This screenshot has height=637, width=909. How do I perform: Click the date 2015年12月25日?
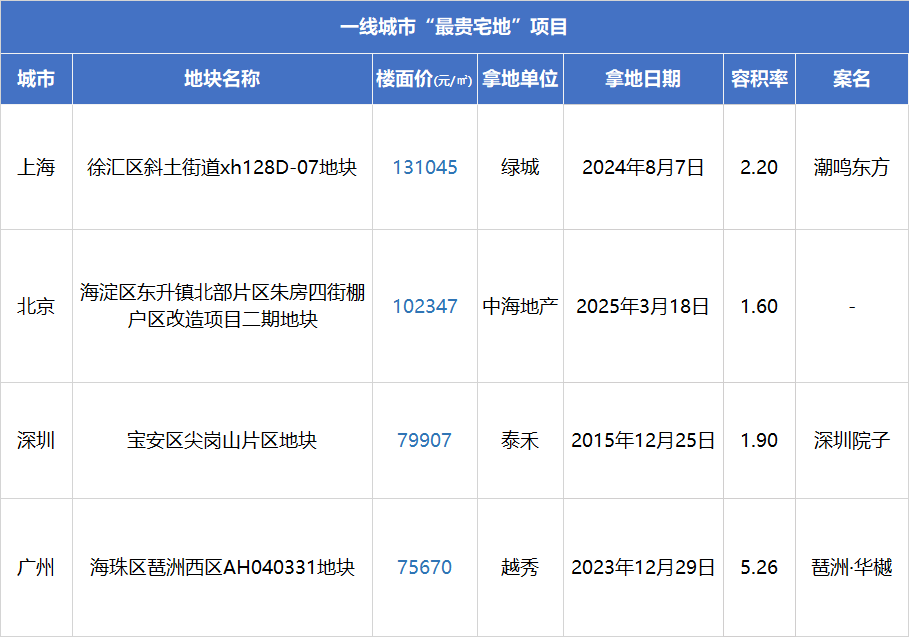coord(643,441)
